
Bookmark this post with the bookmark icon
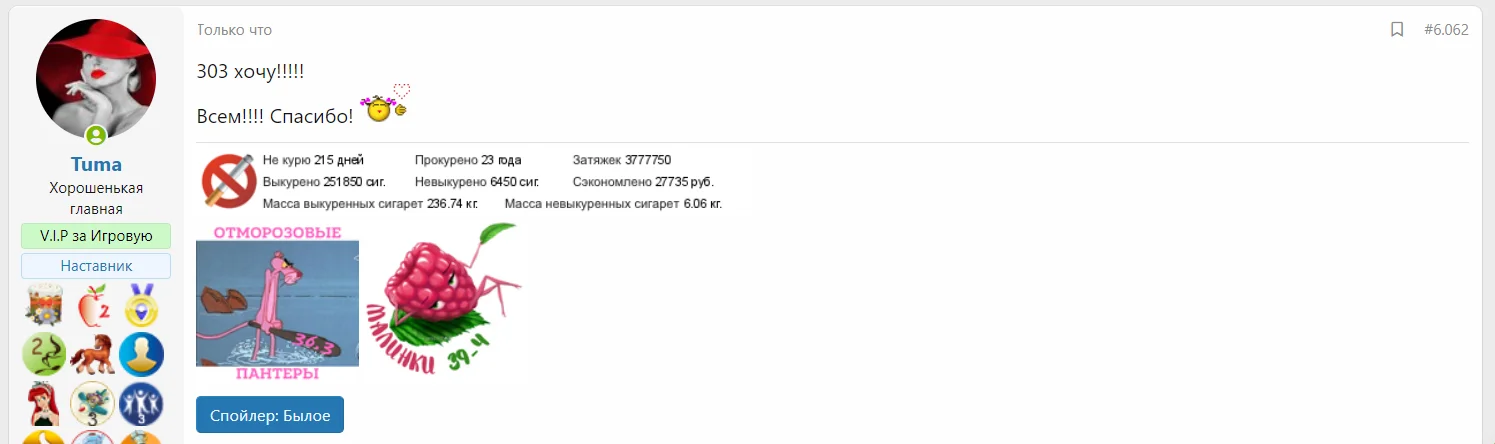coord(1397,30)
